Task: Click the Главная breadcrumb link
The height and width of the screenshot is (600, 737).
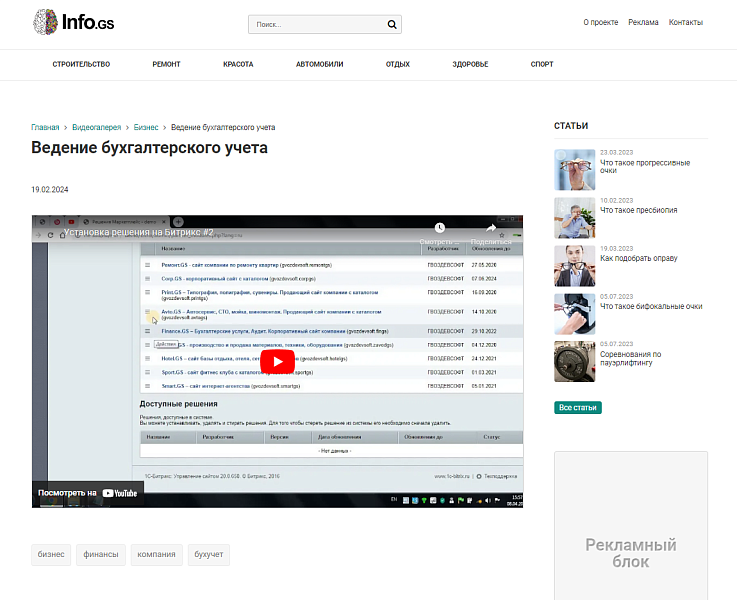Action: (x=45, y=128)
